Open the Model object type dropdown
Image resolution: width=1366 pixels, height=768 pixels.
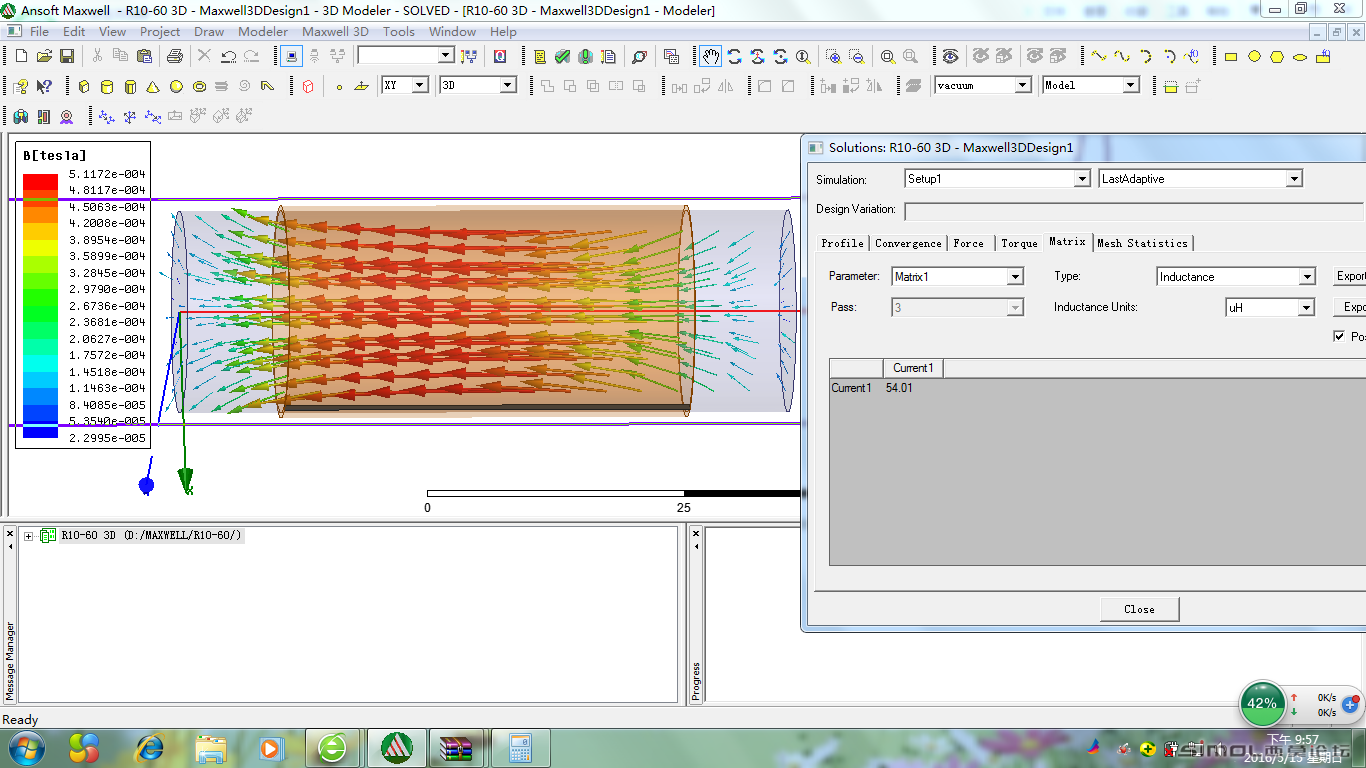(1131, 86)
